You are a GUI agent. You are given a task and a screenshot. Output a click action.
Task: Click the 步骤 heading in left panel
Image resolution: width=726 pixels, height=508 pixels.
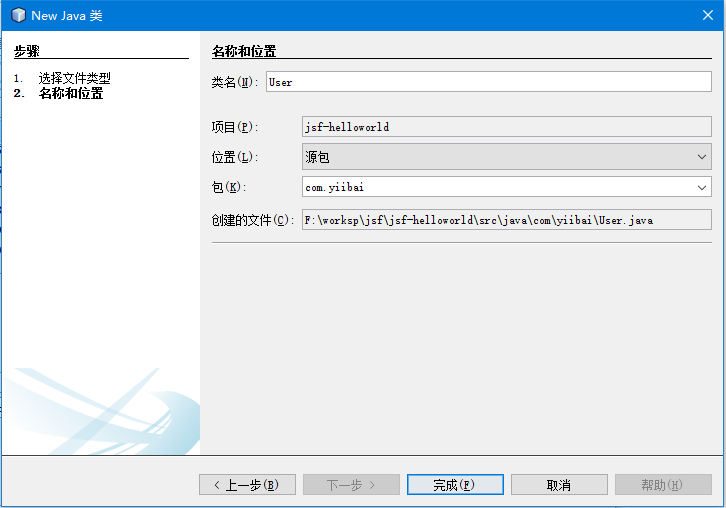27,50
